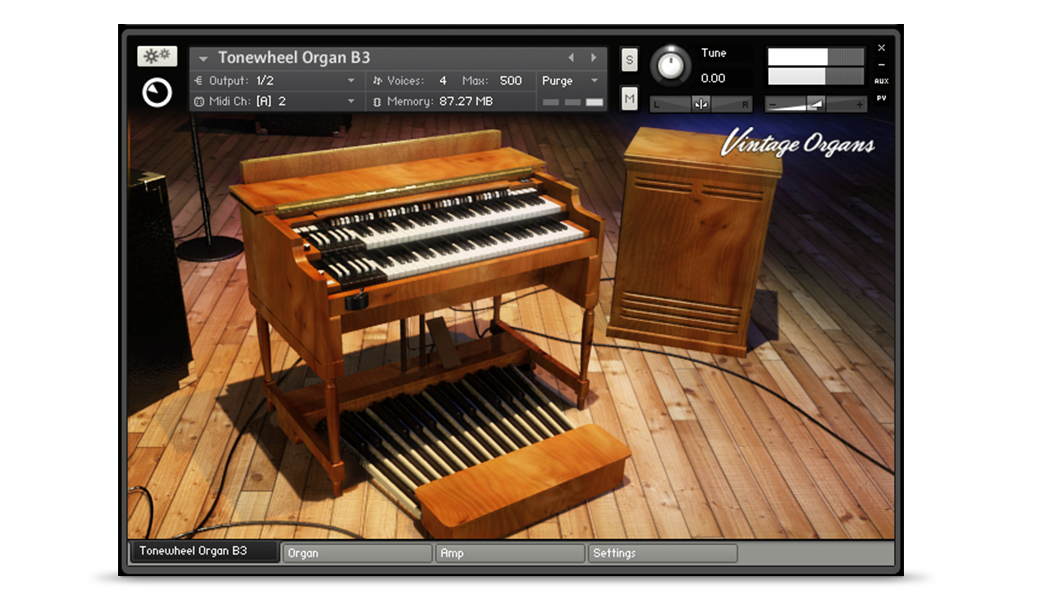
Task: Remove instrument with the X button
Action: pyautogui.click(x=881, y=48)
